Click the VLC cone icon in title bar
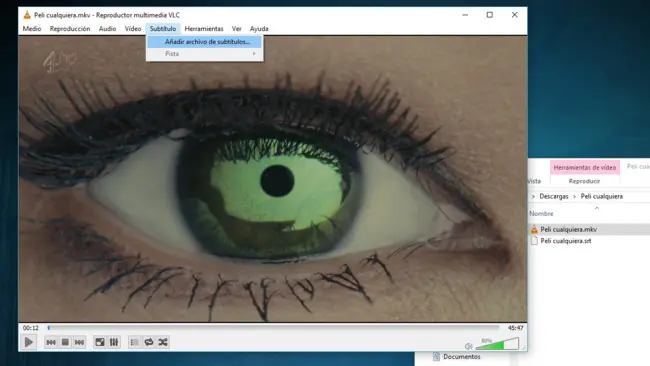Viewport: 650px width, 366px height. tap(27, 15)
